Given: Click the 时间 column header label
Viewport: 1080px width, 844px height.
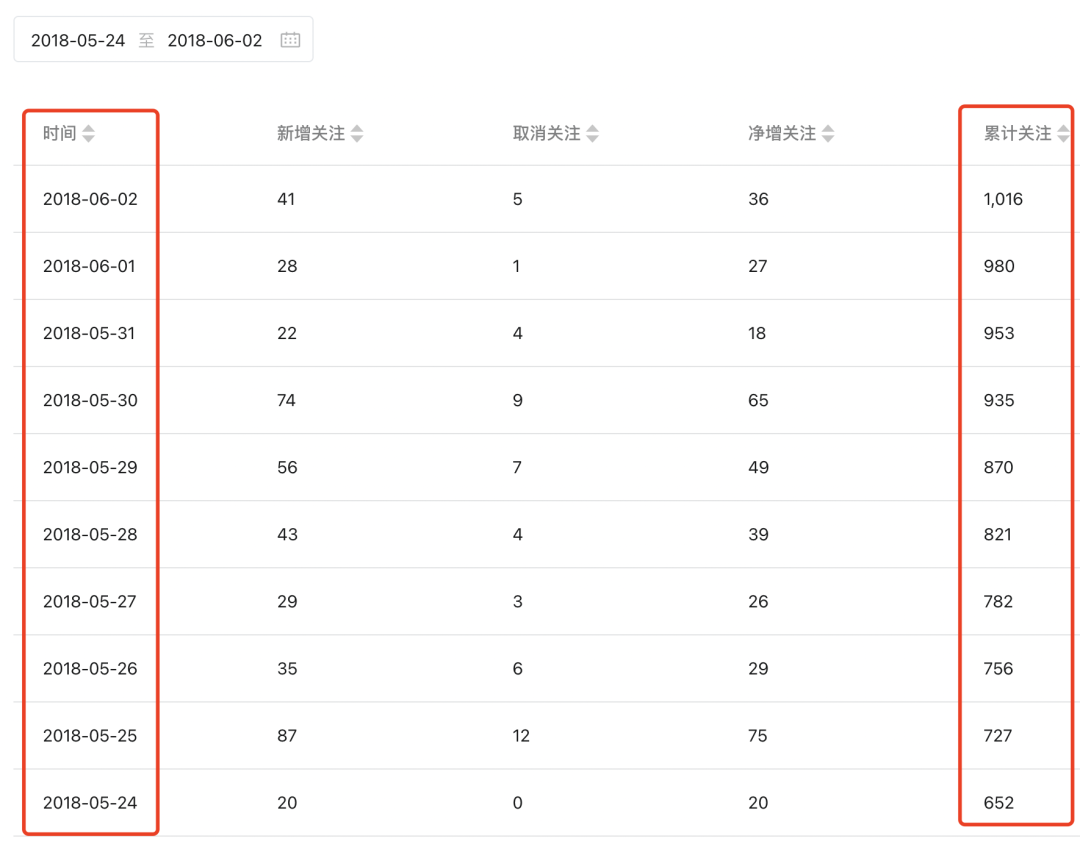Looking at the screenshot, I should click(x=59, y=134).
